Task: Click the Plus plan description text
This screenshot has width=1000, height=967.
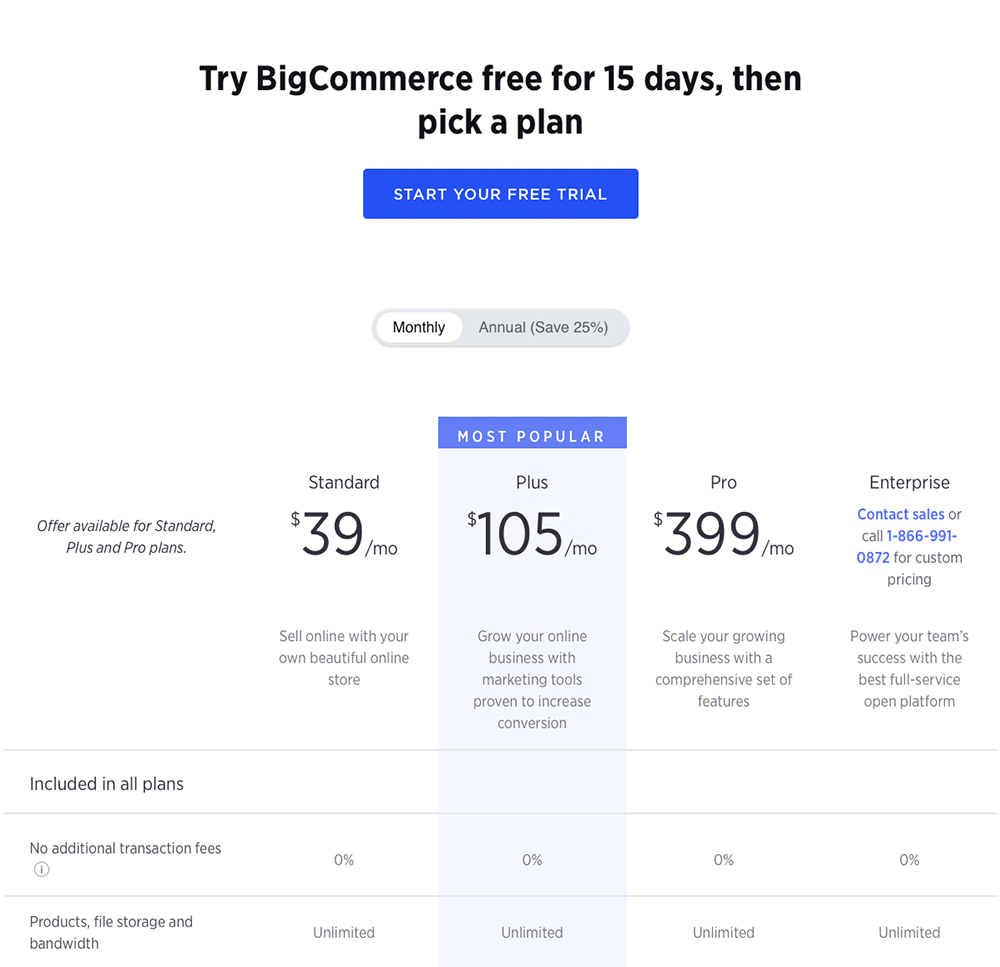Action: click(532, 679)
